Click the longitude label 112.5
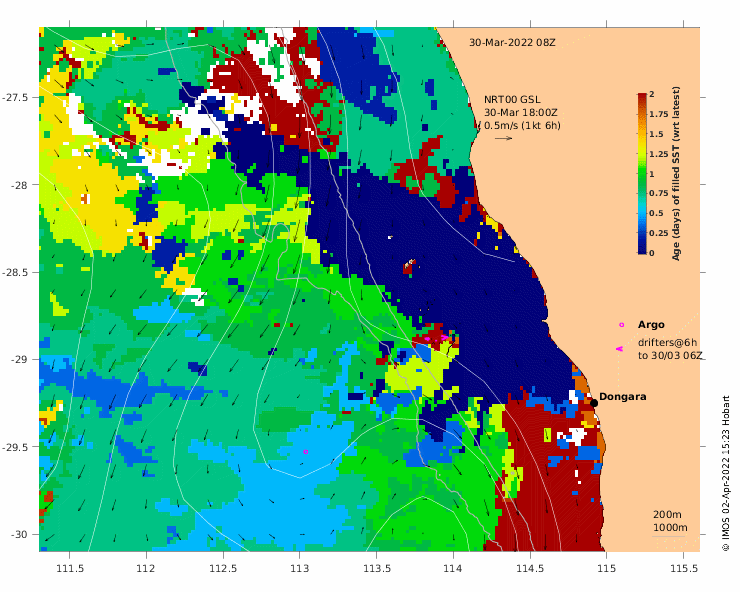The width and height of the screenshot is (740, 592). [x=223, y=568]
